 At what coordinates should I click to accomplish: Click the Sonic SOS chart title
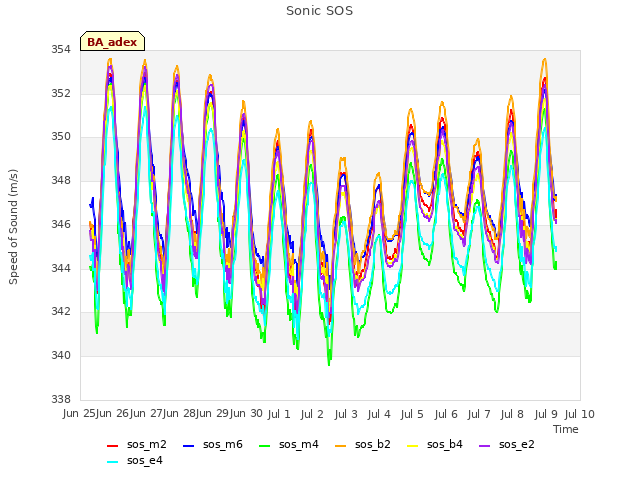319,11
